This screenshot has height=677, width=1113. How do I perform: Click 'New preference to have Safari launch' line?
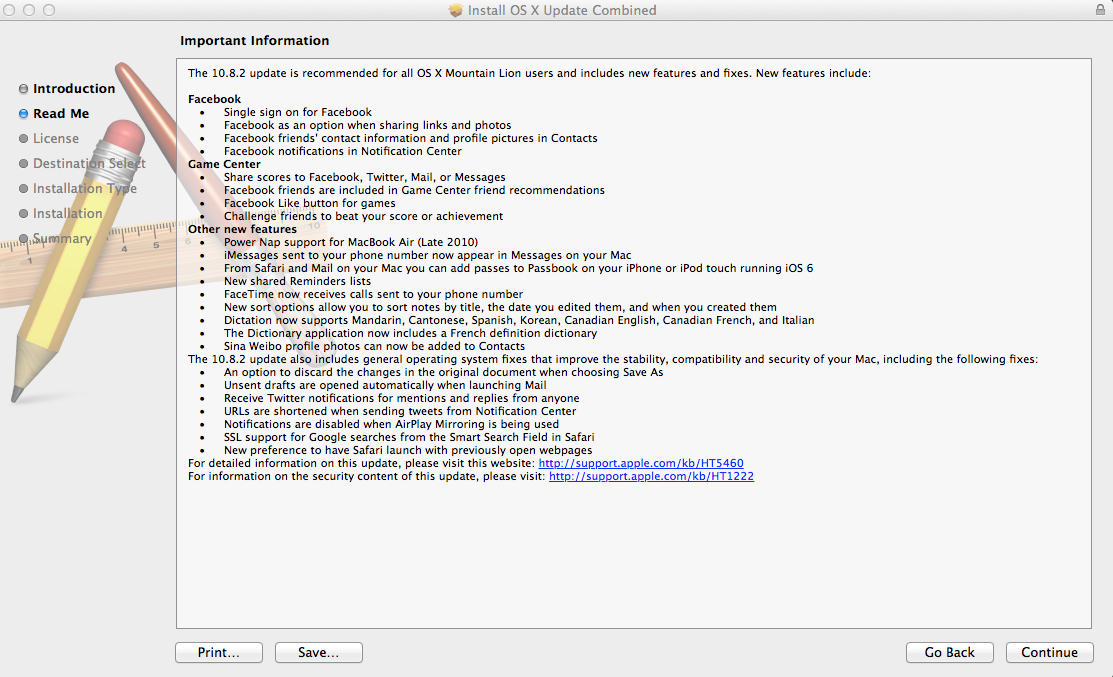tap(408, 451)
